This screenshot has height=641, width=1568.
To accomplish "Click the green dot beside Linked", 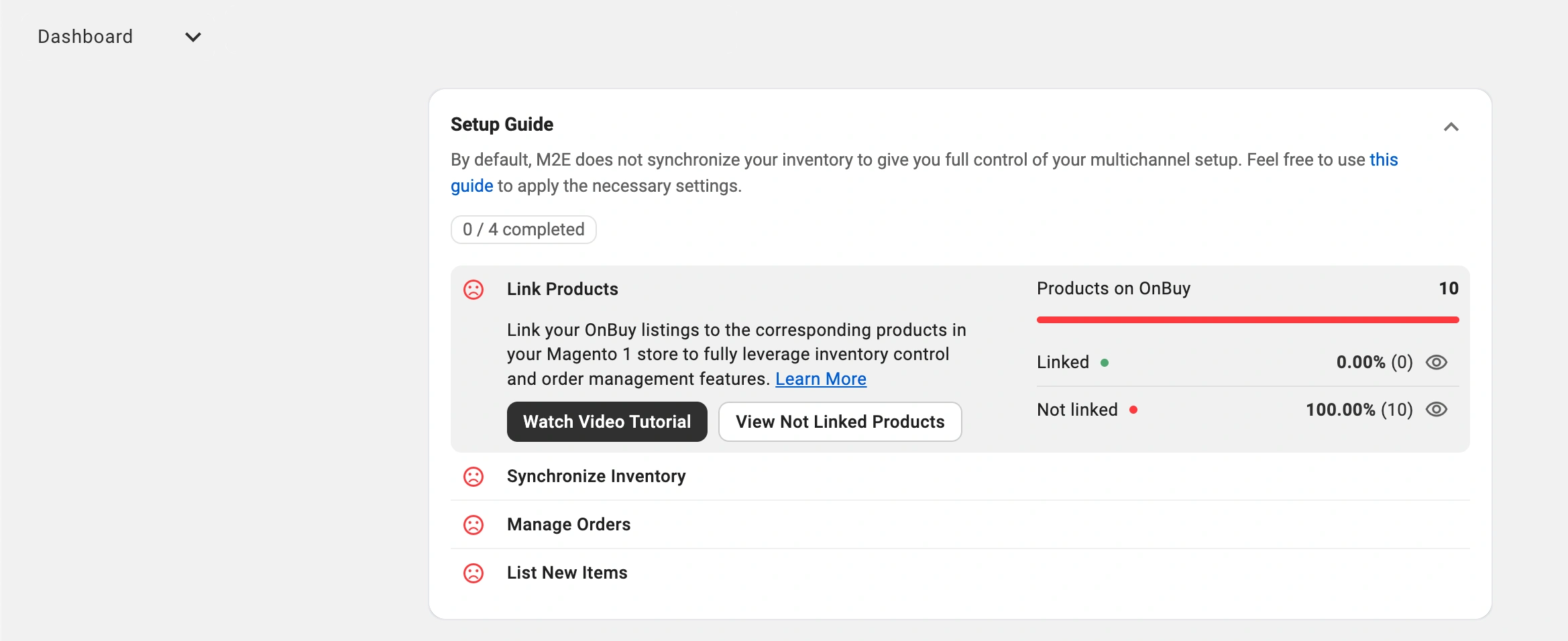I will pyautogui.click(x=1105, y=363).
